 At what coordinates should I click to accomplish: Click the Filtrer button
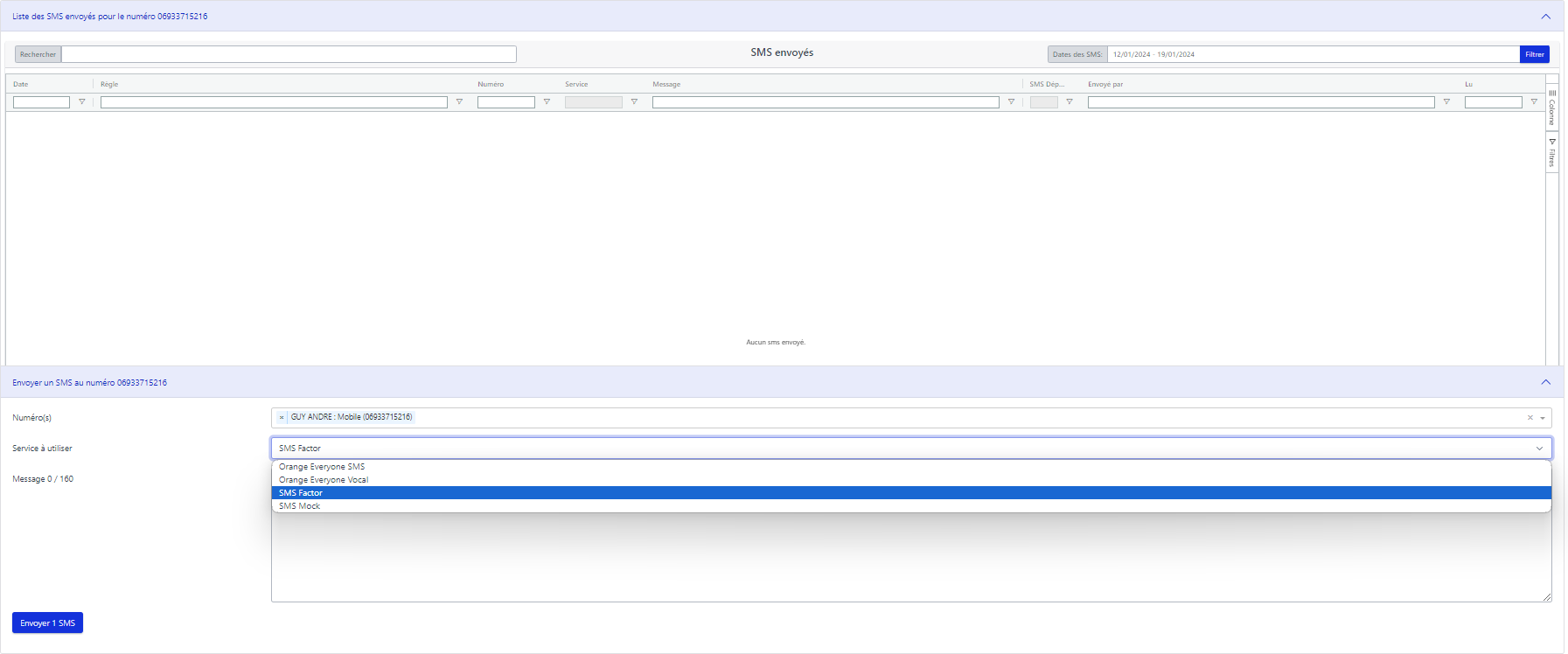[x=1534, y=54]
